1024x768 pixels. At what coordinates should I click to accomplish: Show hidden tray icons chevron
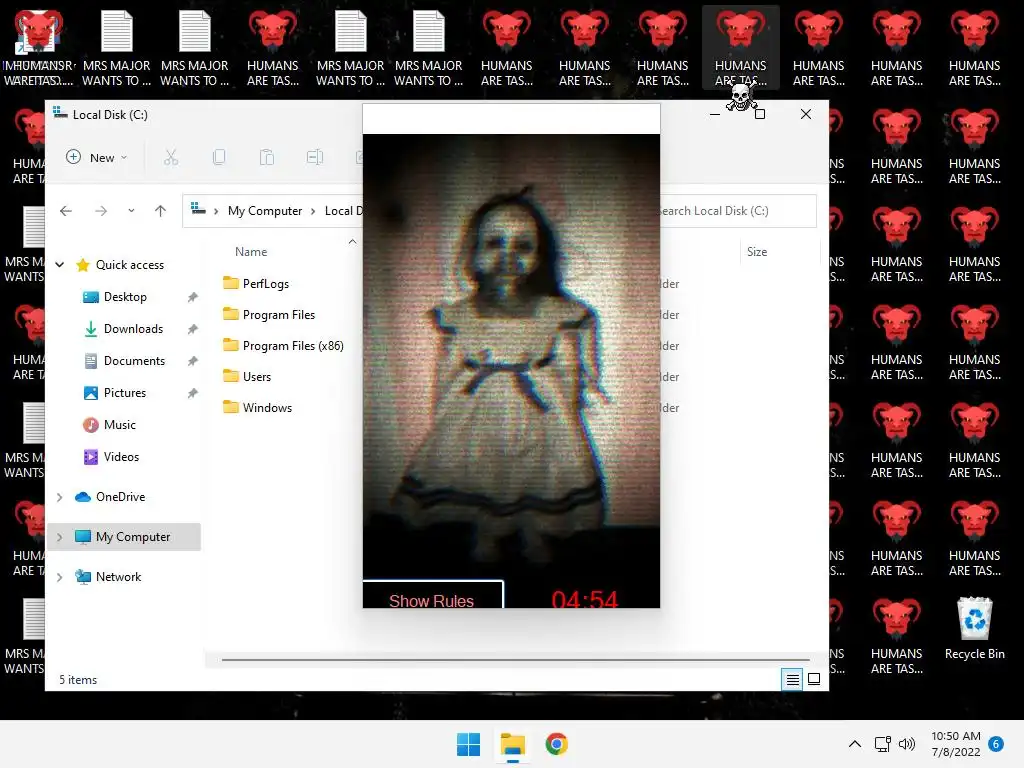coord(855,744)
